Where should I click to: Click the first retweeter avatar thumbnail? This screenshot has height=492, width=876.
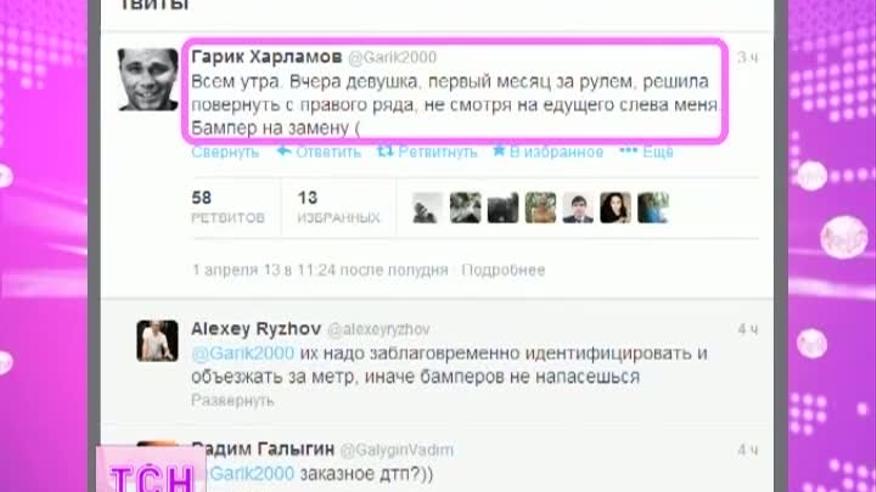[x=427, y=208]
